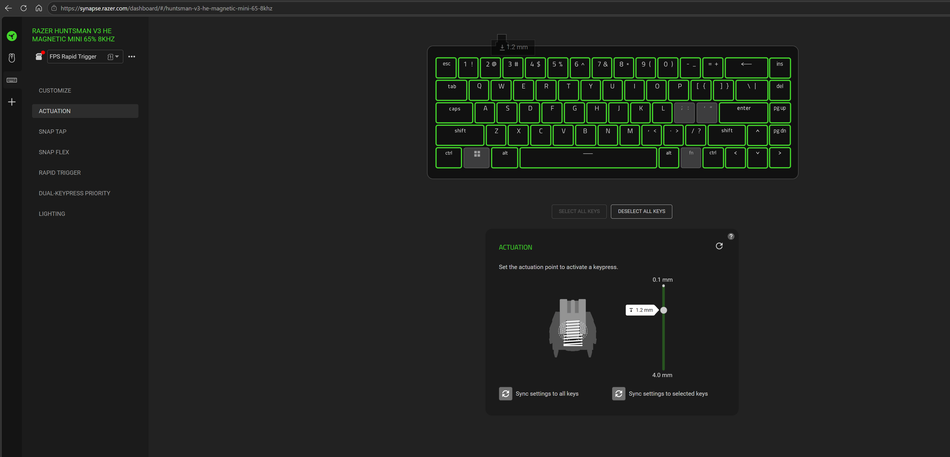This screenshot has height=457, width=950.
Task: Click the 0.1 mm top of slider
Action: click(x=663, y=279)
